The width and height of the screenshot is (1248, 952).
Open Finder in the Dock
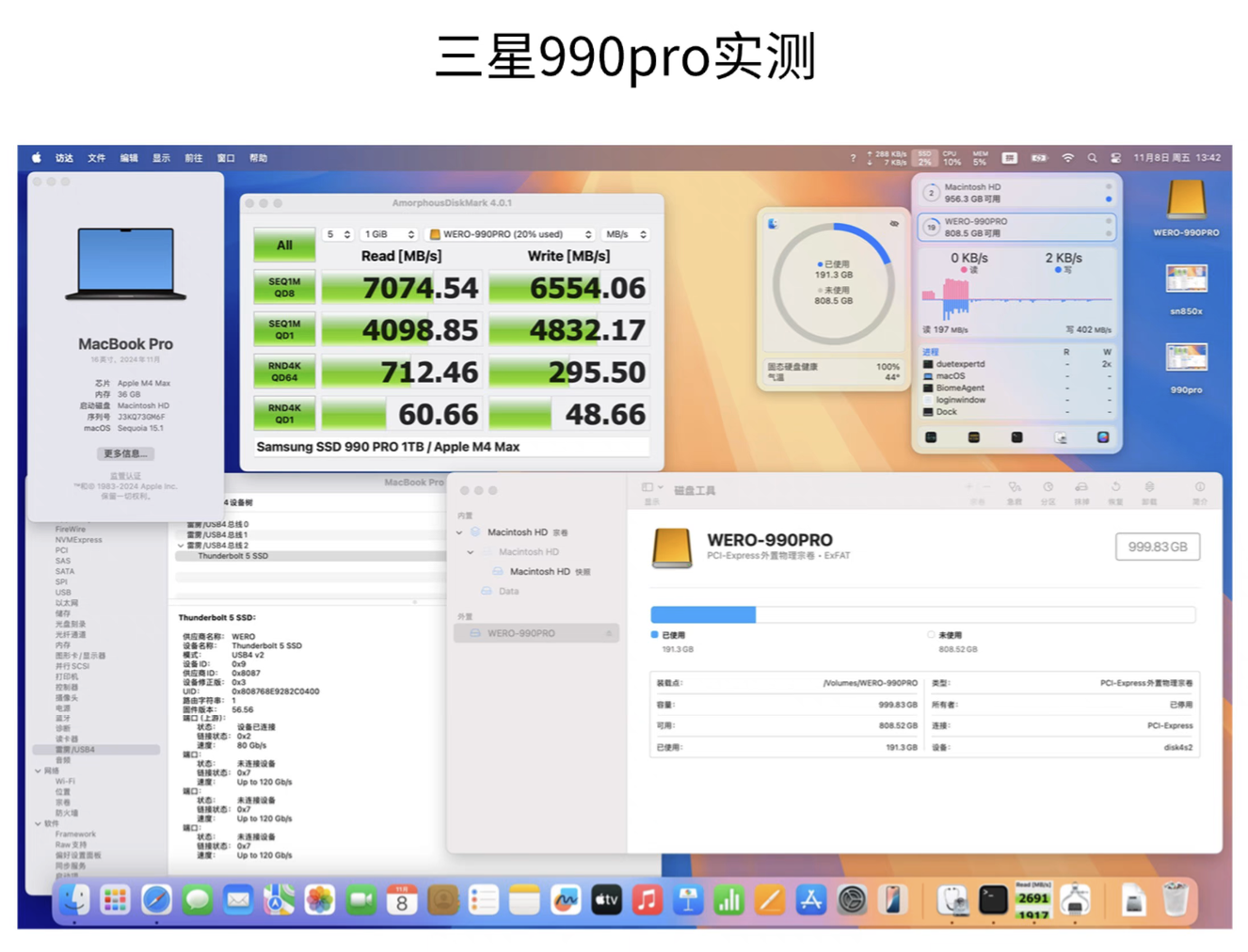[x=74, y=900]
